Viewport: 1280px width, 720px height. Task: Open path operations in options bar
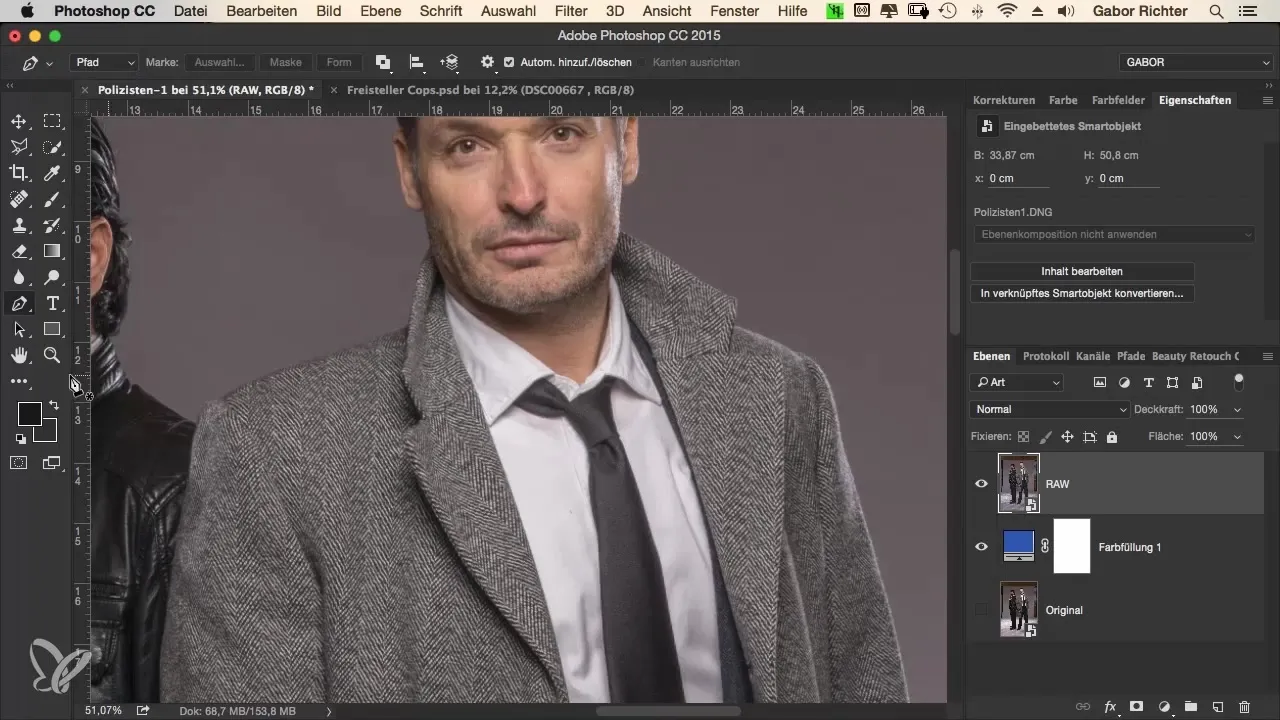[x=382, y=62]
